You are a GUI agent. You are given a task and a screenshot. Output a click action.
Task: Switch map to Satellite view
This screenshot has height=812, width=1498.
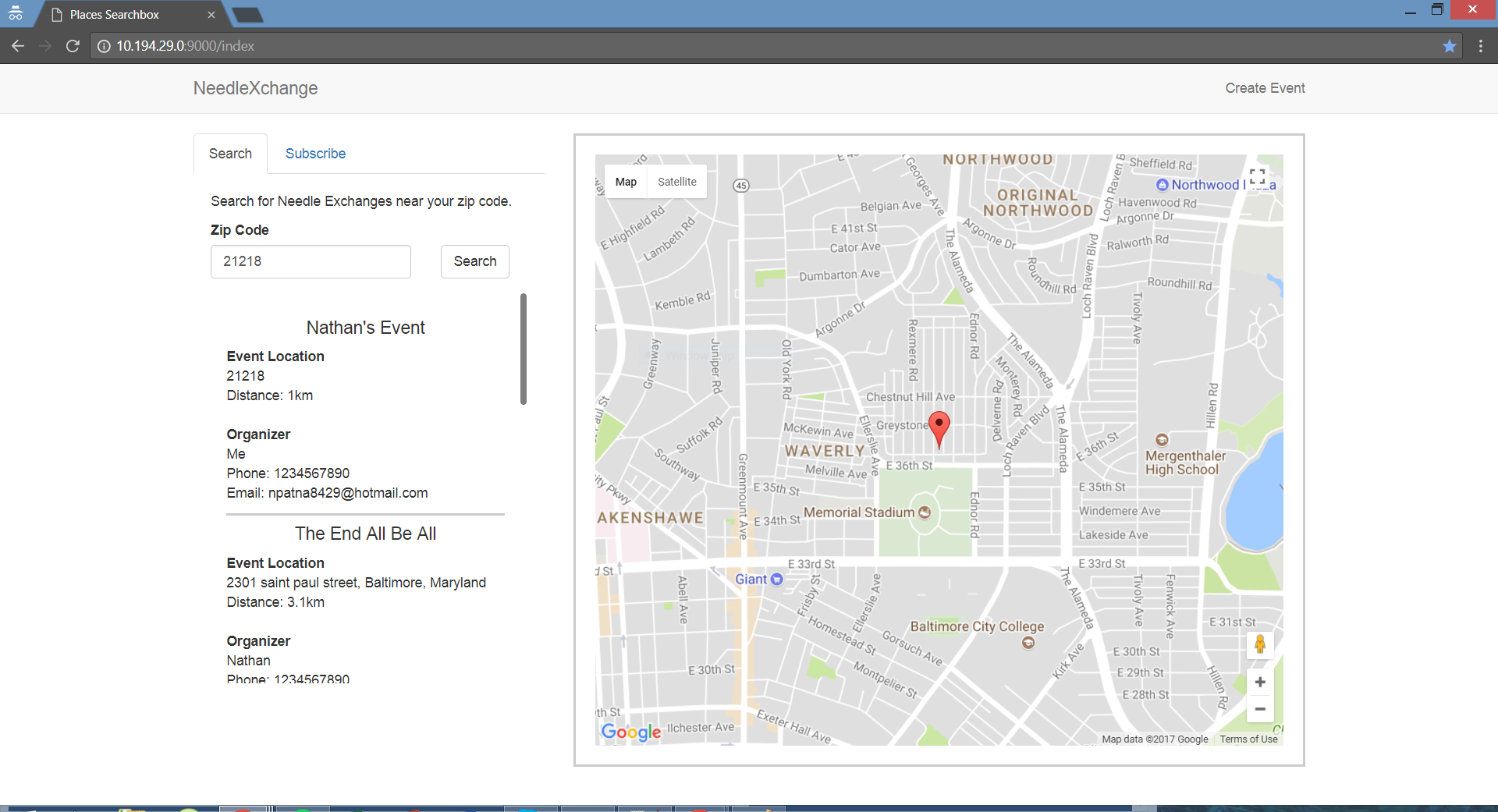pyautogui.click(x=677, y=182)
